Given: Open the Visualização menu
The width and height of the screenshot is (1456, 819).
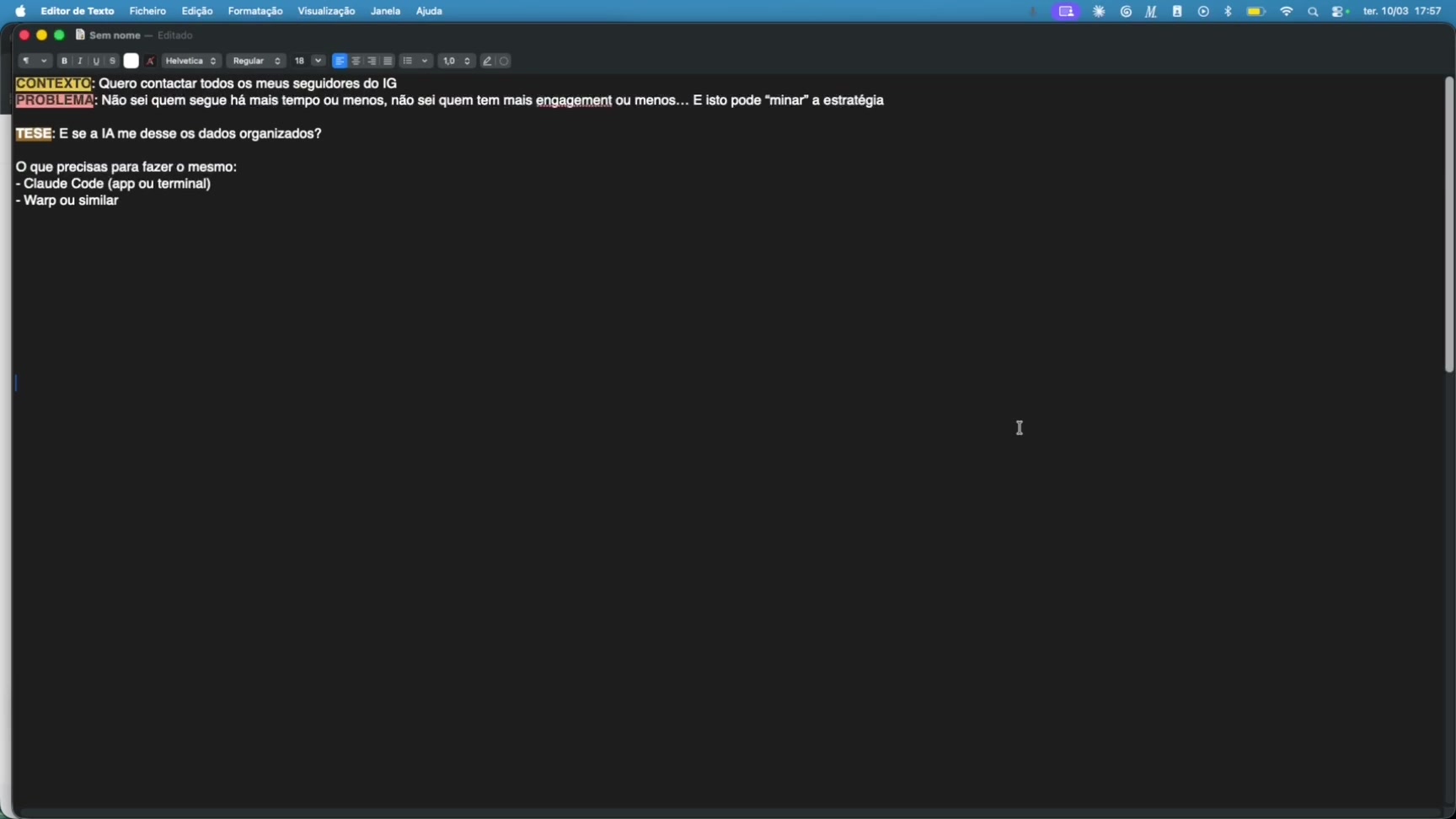Looking at the screenshot, I should (326, 11).
